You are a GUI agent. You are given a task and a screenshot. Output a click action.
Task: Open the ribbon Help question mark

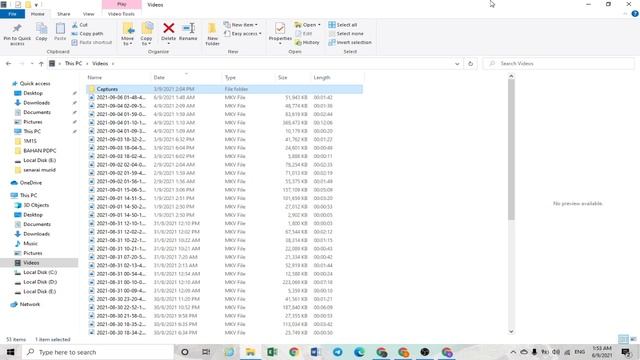point(635,14)
